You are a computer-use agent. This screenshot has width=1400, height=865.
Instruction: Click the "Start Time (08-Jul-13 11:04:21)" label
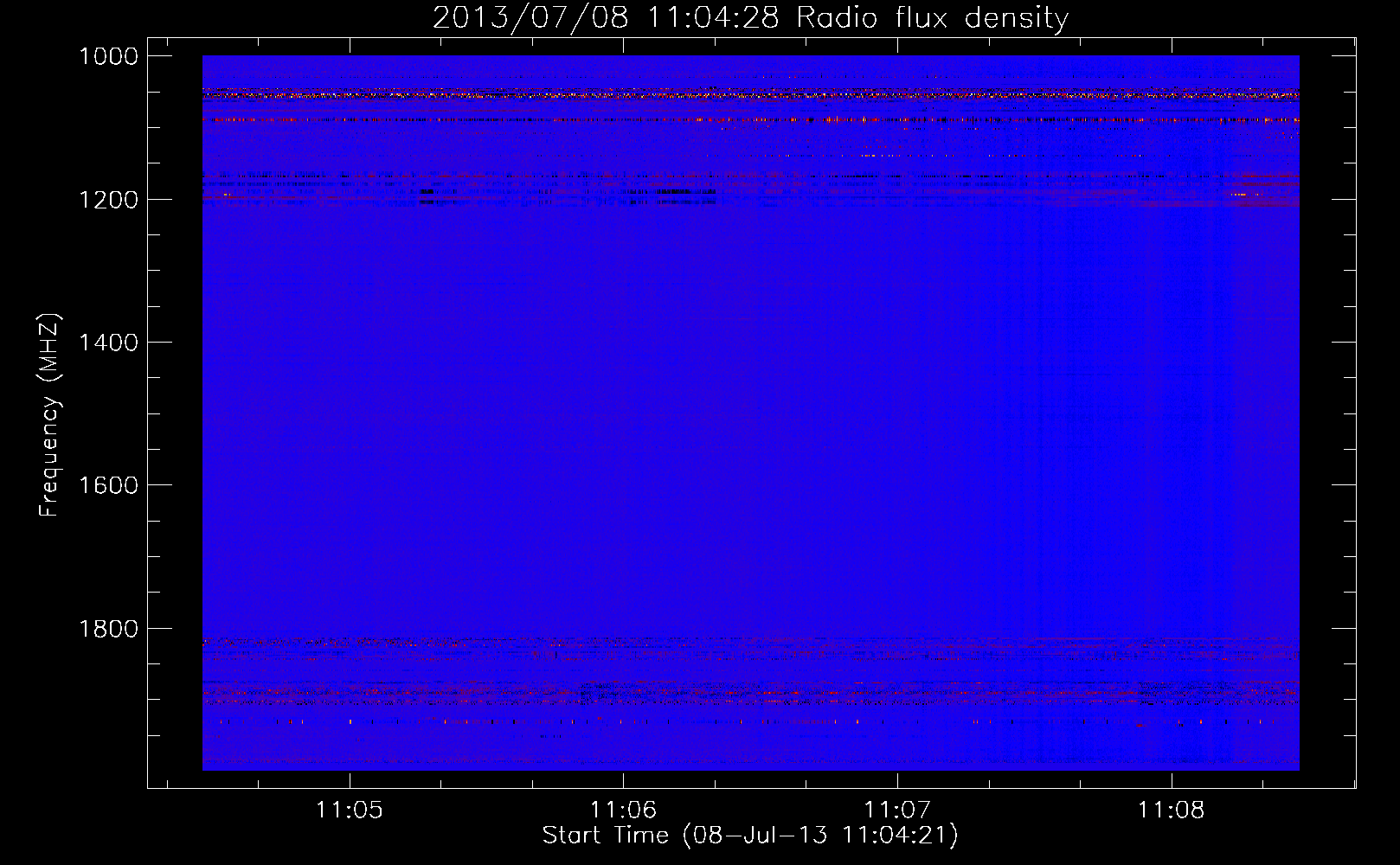tap(750, 836)
